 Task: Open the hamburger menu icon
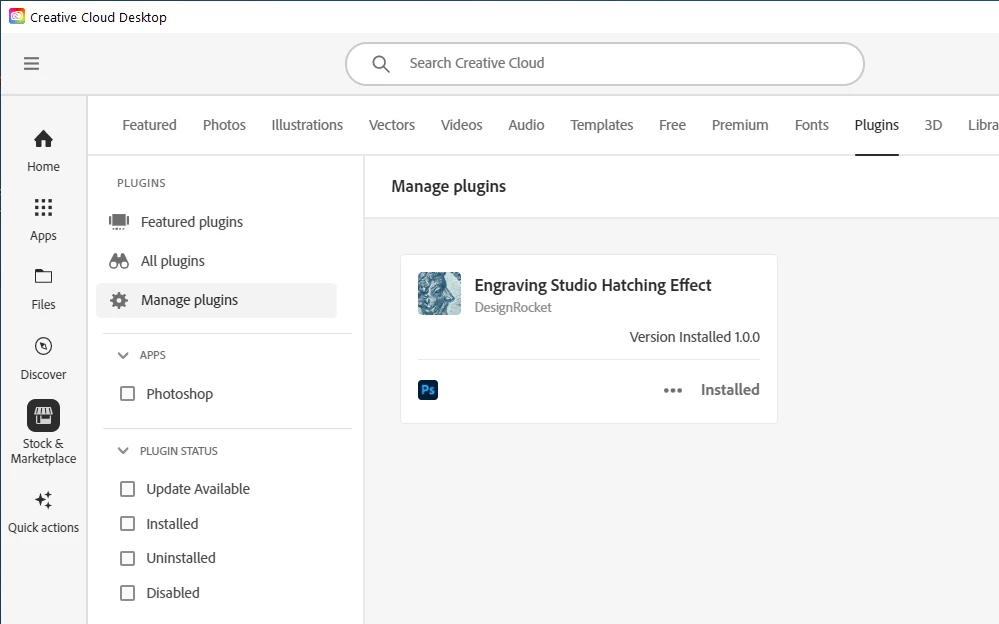(32, 64)
